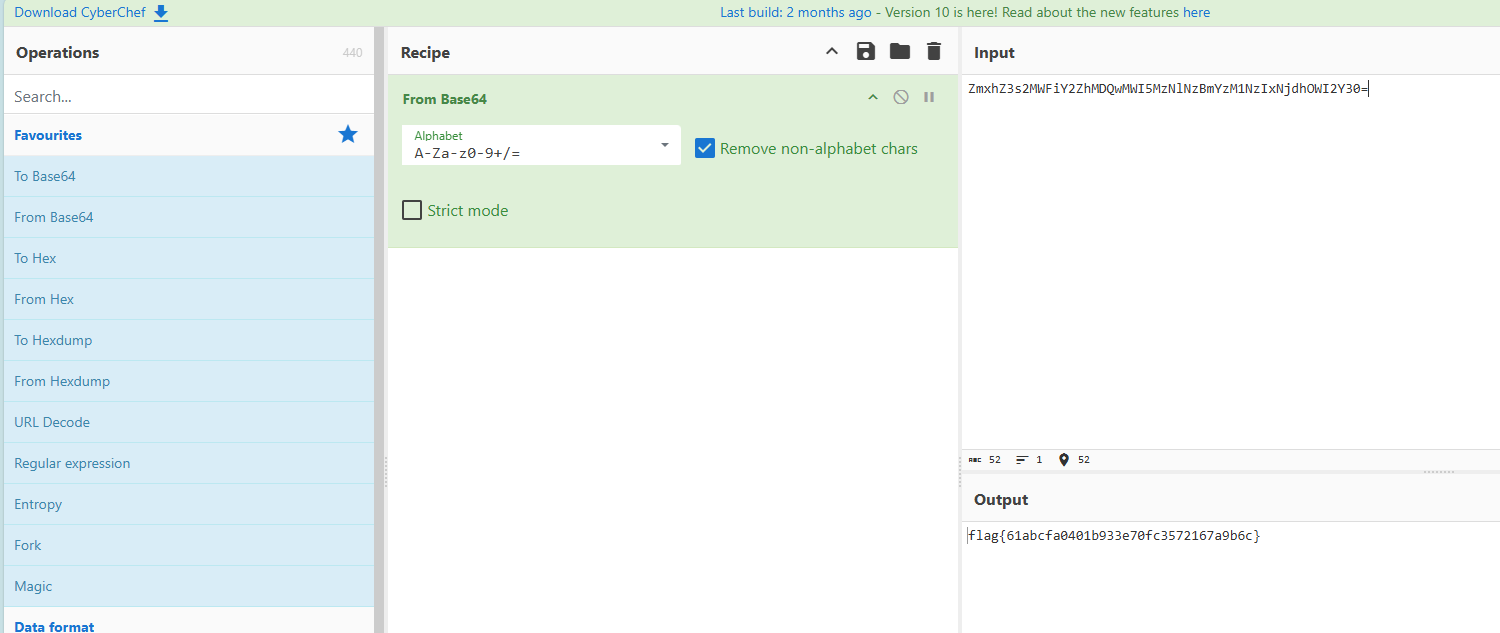Screen dimensions: 1500x633
Task: Grab the divider between Input and Output
Action: coord(1438,472)
